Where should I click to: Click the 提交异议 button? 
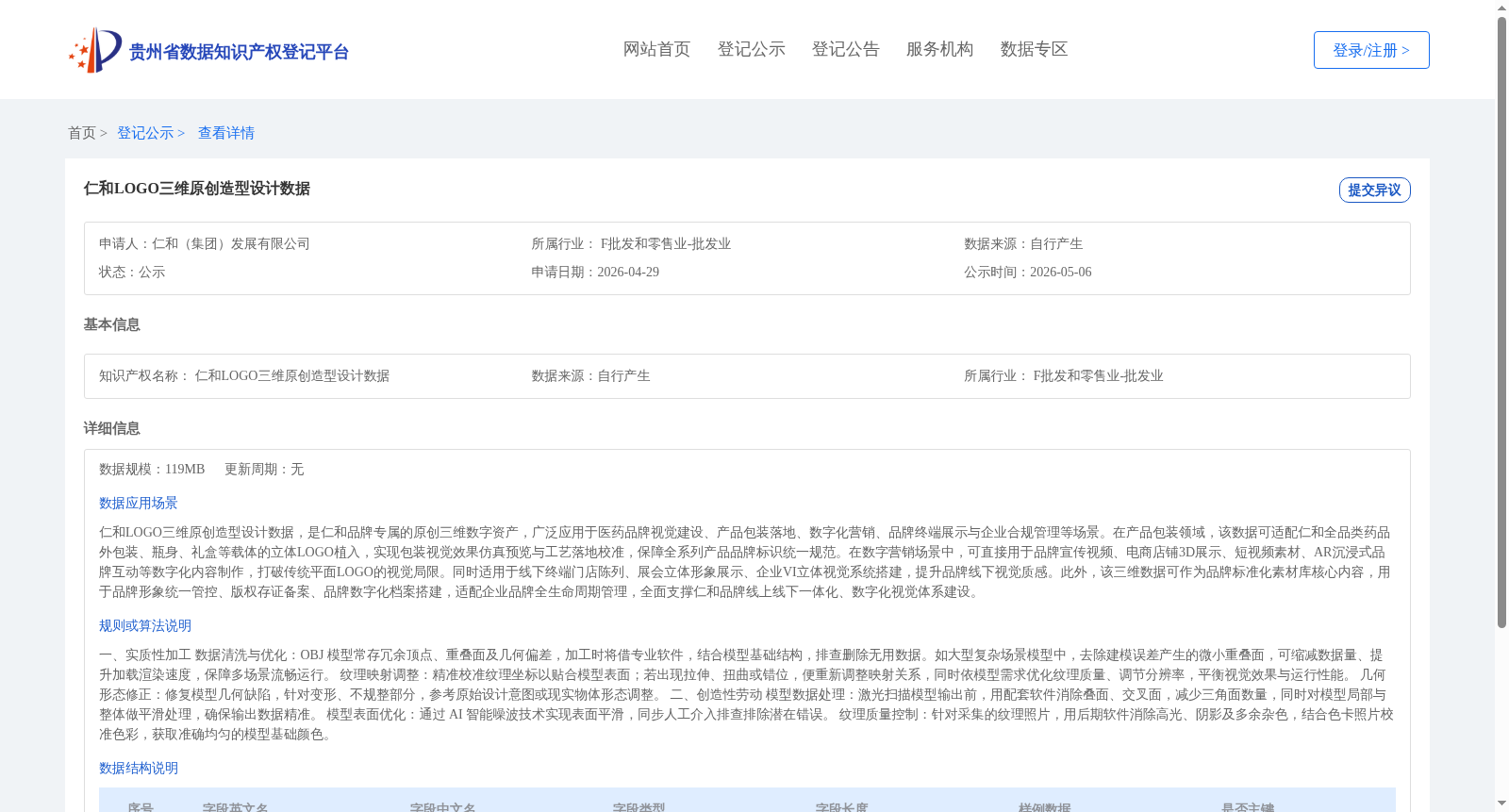pyautogui.click(x=1374, y=190)
